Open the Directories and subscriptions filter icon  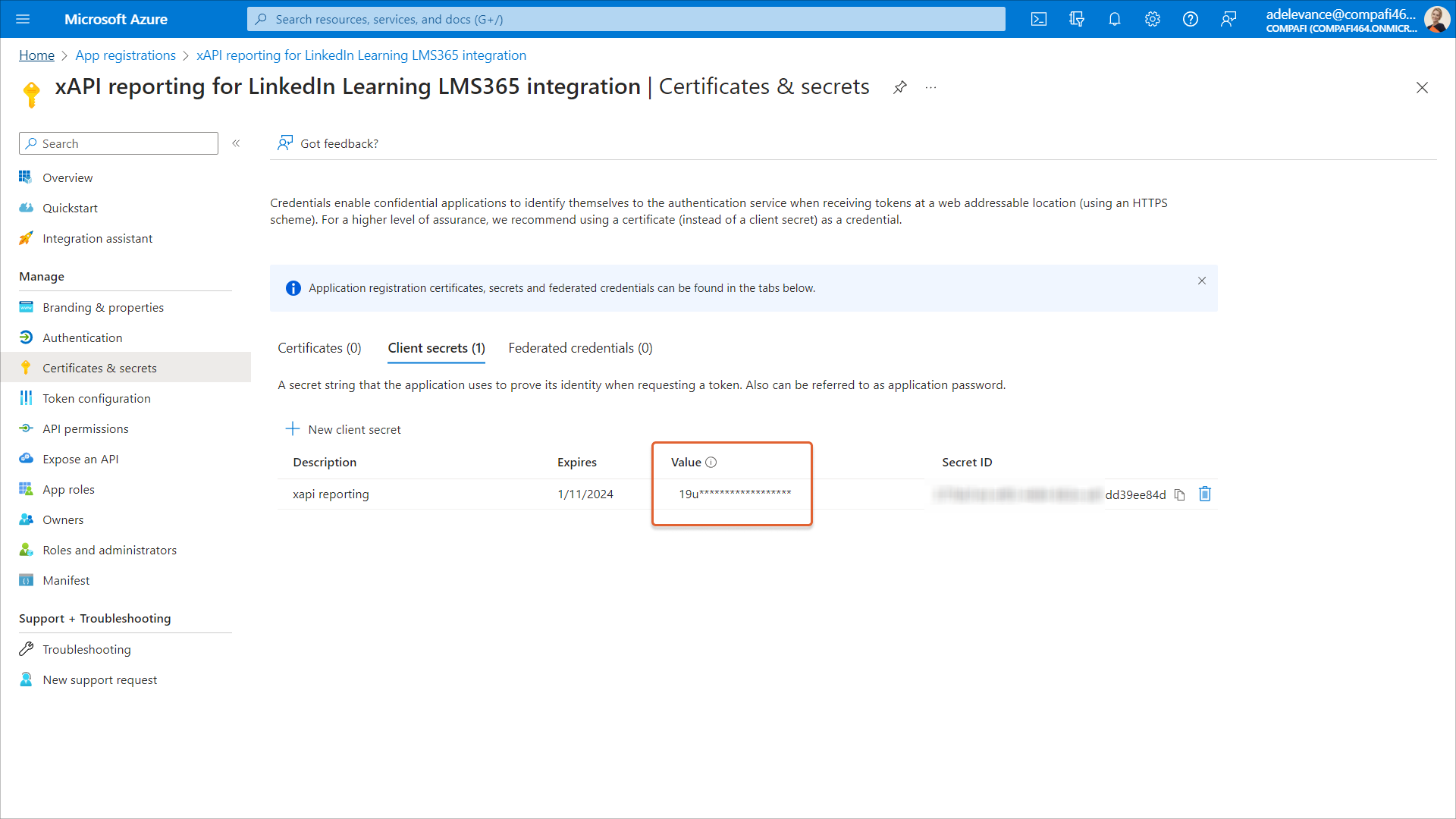tap(1077, 19)
